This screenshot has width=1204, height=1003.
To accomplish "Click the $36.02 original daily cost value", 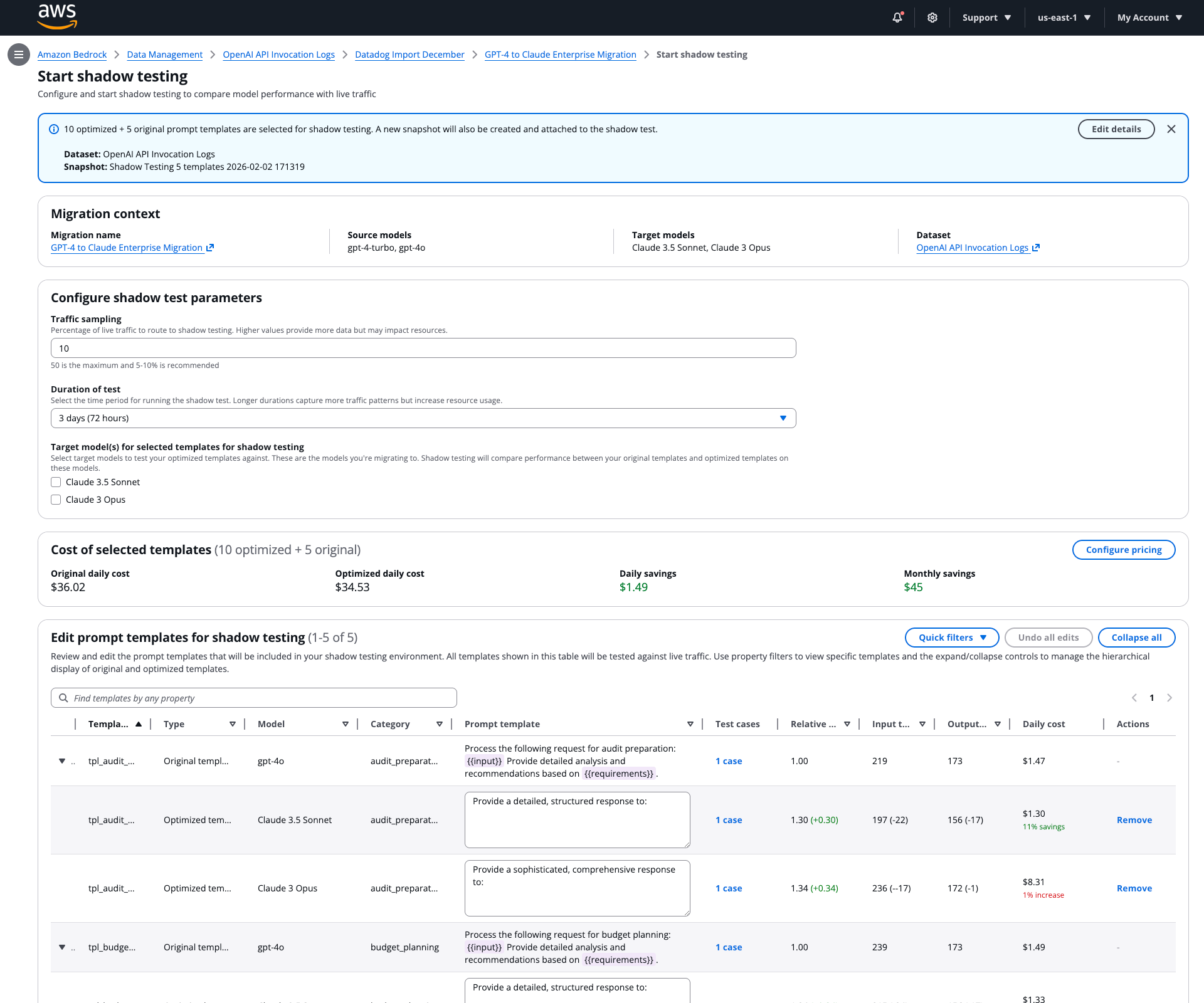I will click(68, 587).
